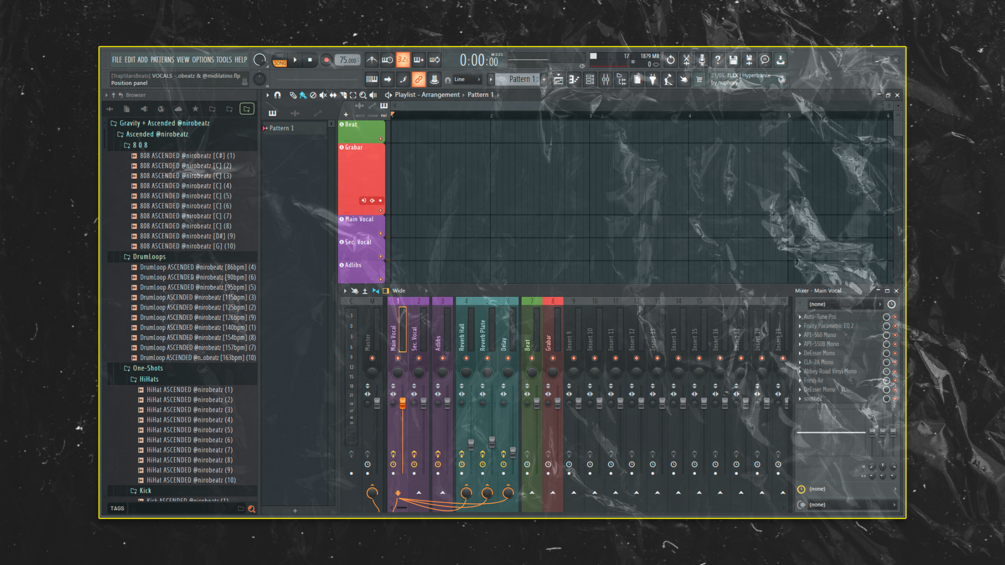
Task: Select Pattern 1 in the picker panel
Action: tap(295, 128)
